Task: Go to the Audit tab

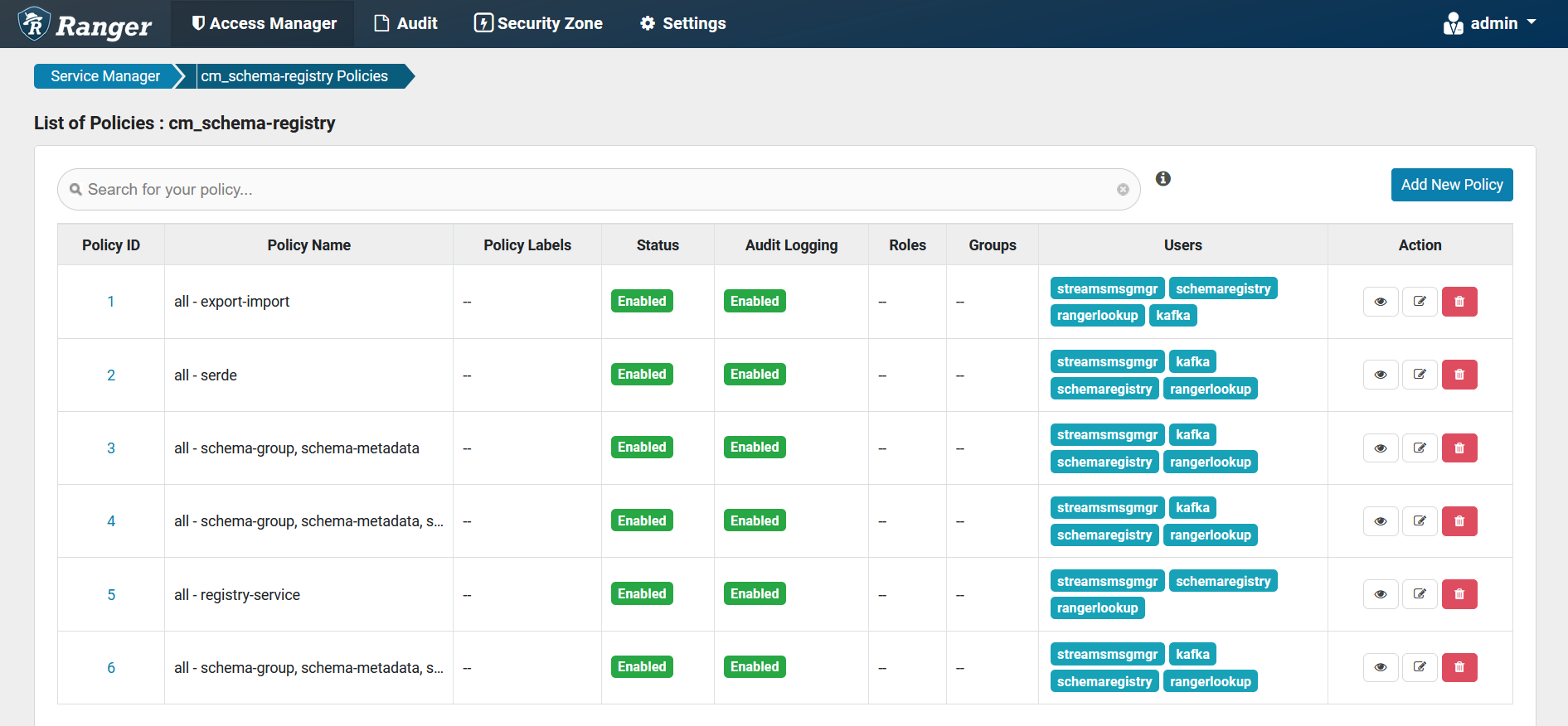Action: pyautogui.click(x=405, y=23)
